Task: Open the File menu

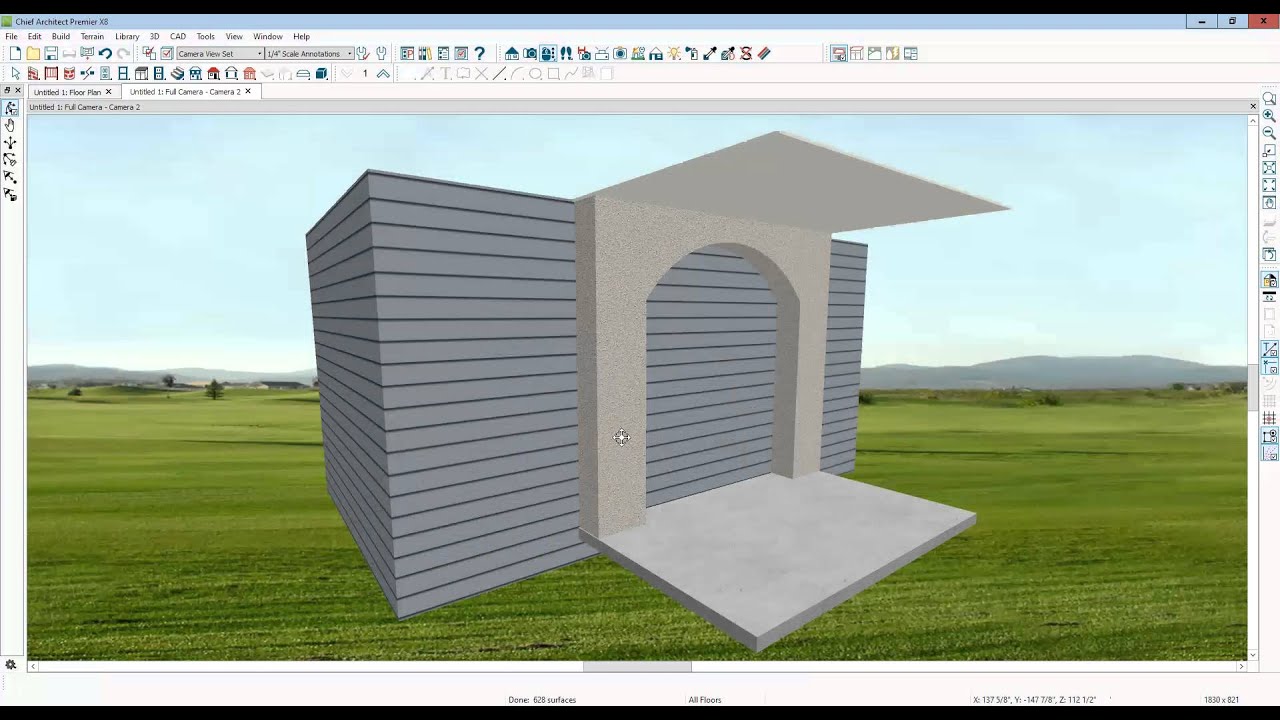Action: [x=11, y=36]
